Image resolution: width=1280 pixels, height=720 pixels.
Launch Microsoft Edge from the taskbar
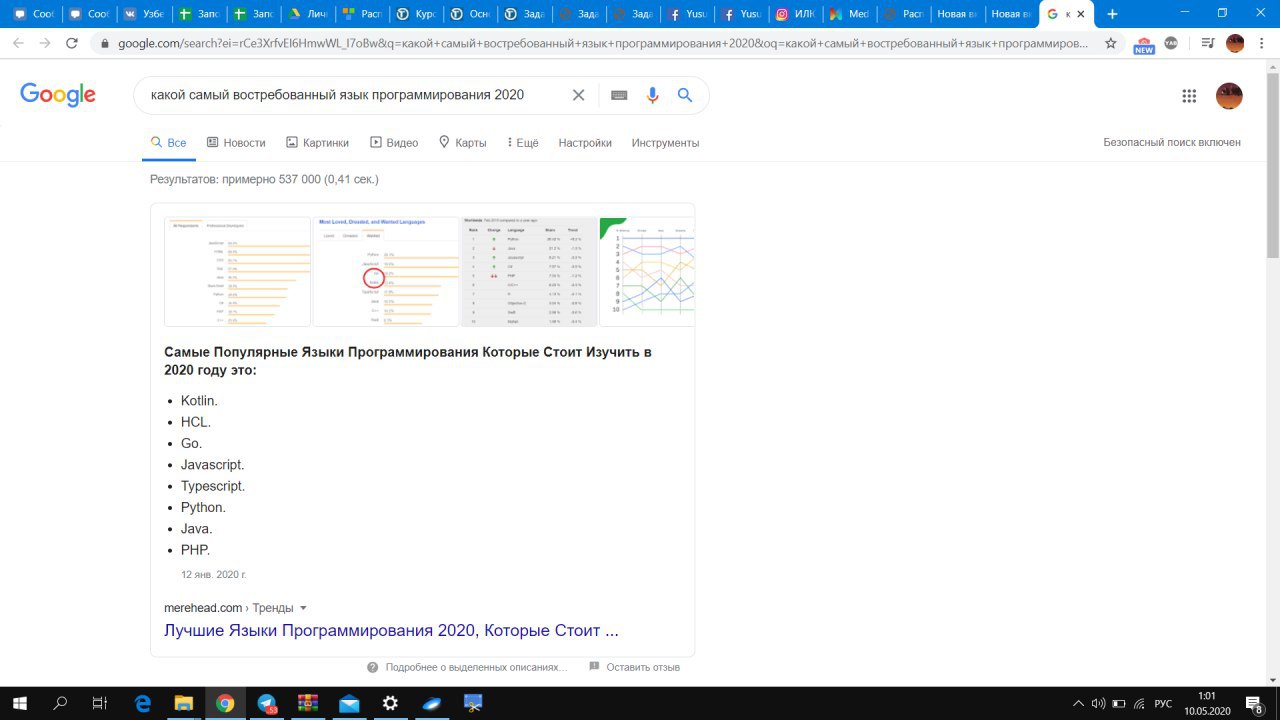[x=143, y=703]
